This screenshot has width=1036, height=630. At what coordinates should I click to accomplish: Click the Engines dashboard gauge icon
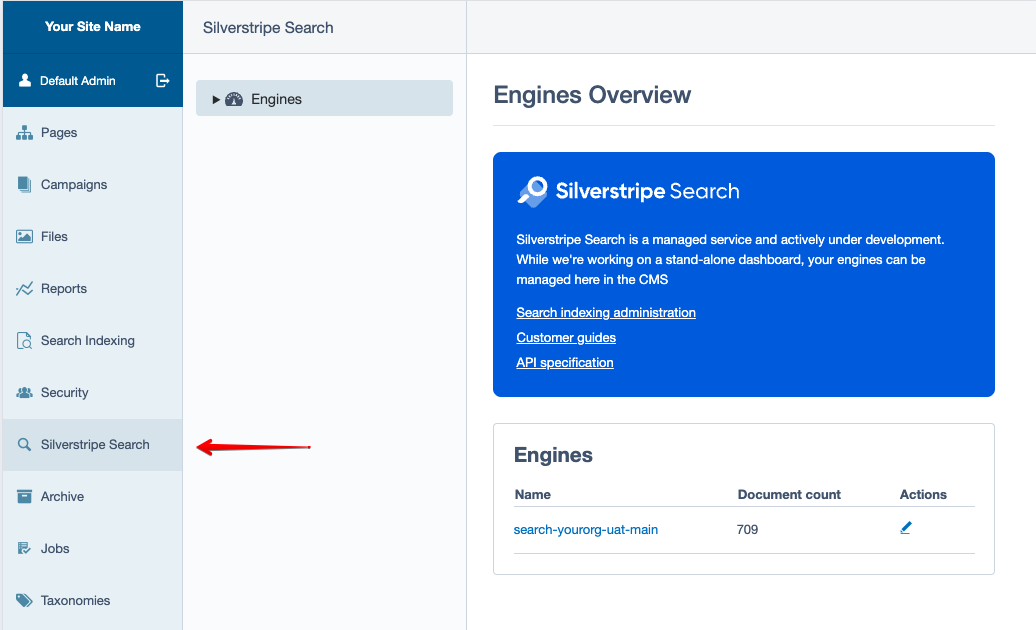point(235,99)
